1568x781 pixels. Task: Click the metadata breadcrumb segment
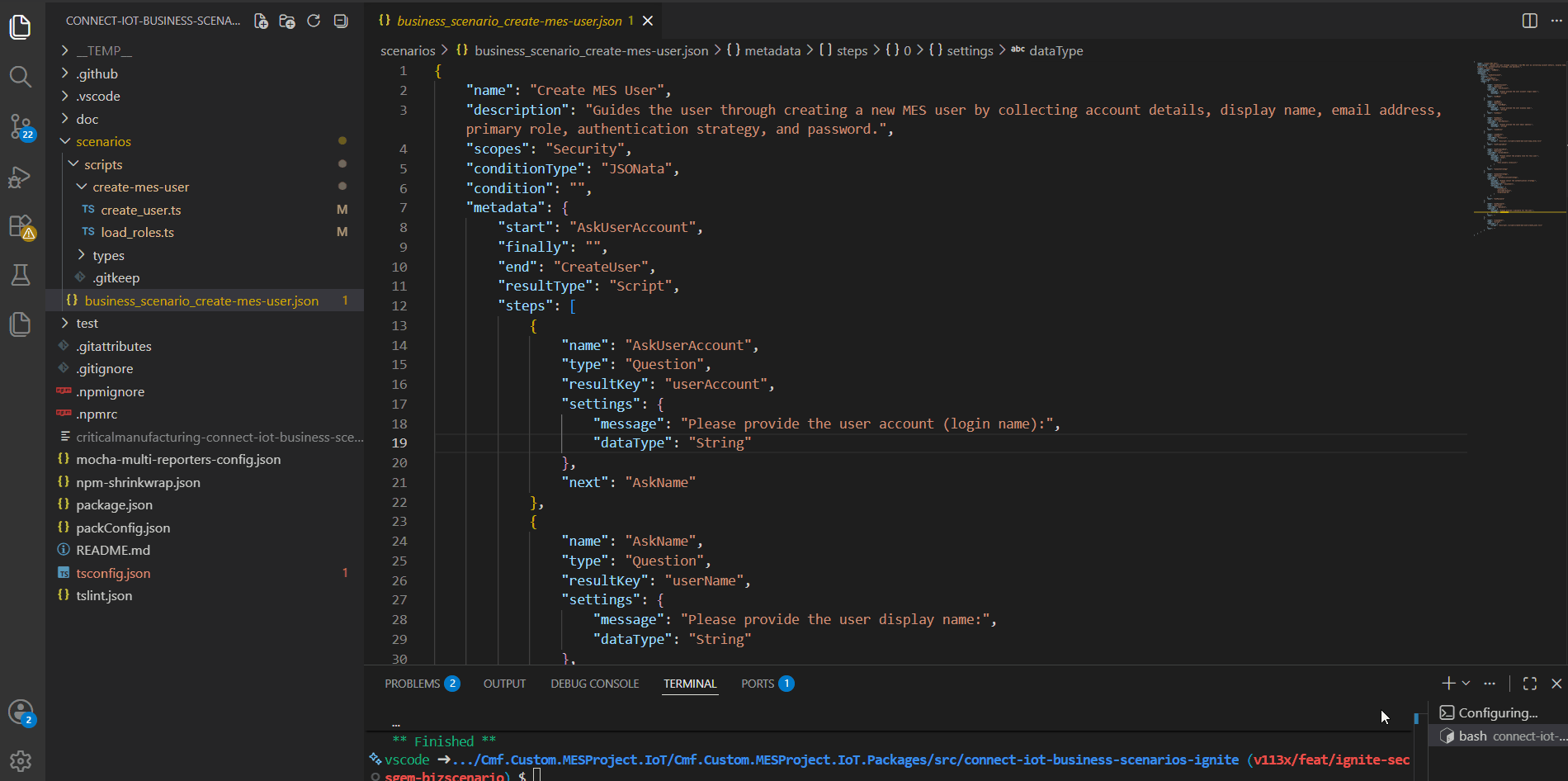[763, 51]
